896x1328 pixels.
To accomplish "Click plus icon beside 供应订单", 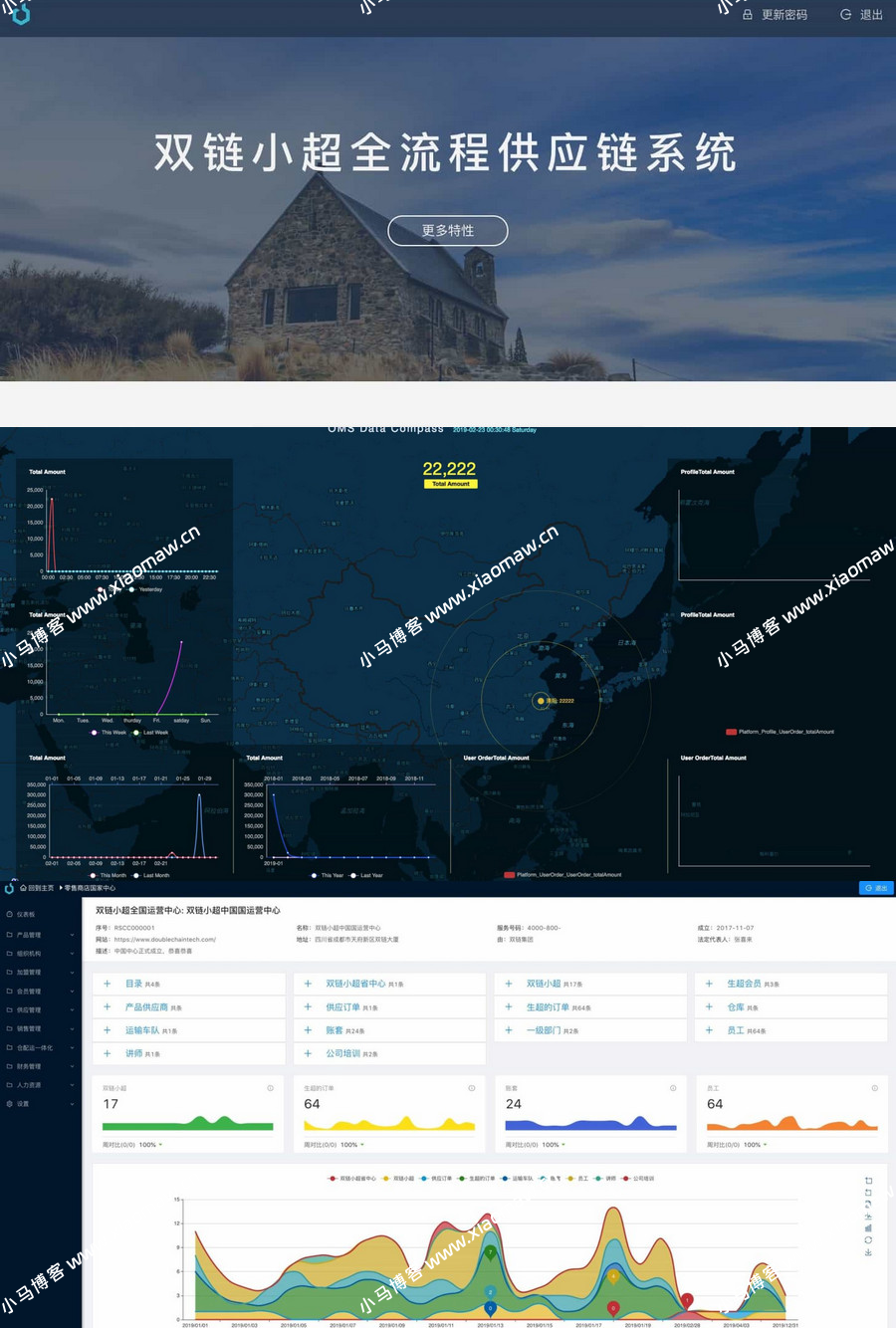I will 308,1007.
